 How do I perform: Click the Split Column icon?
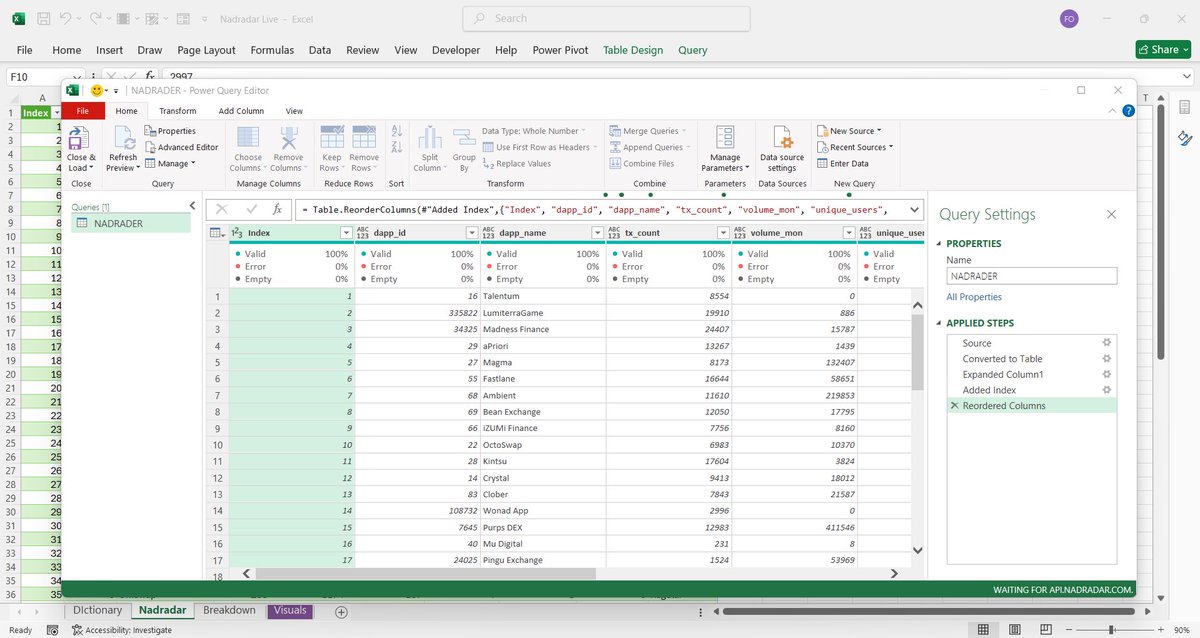[430, 139]
